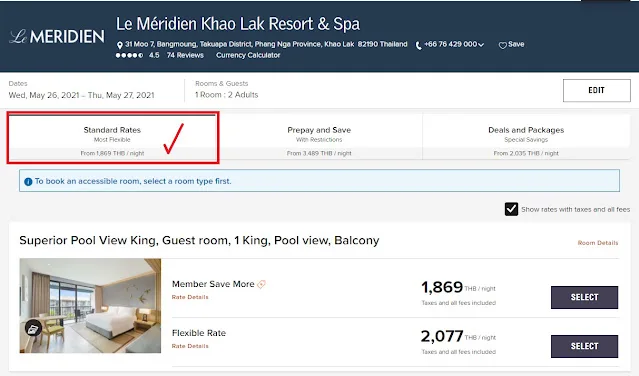Switch to the Prepay and Save tab

(x=319, y=137)
